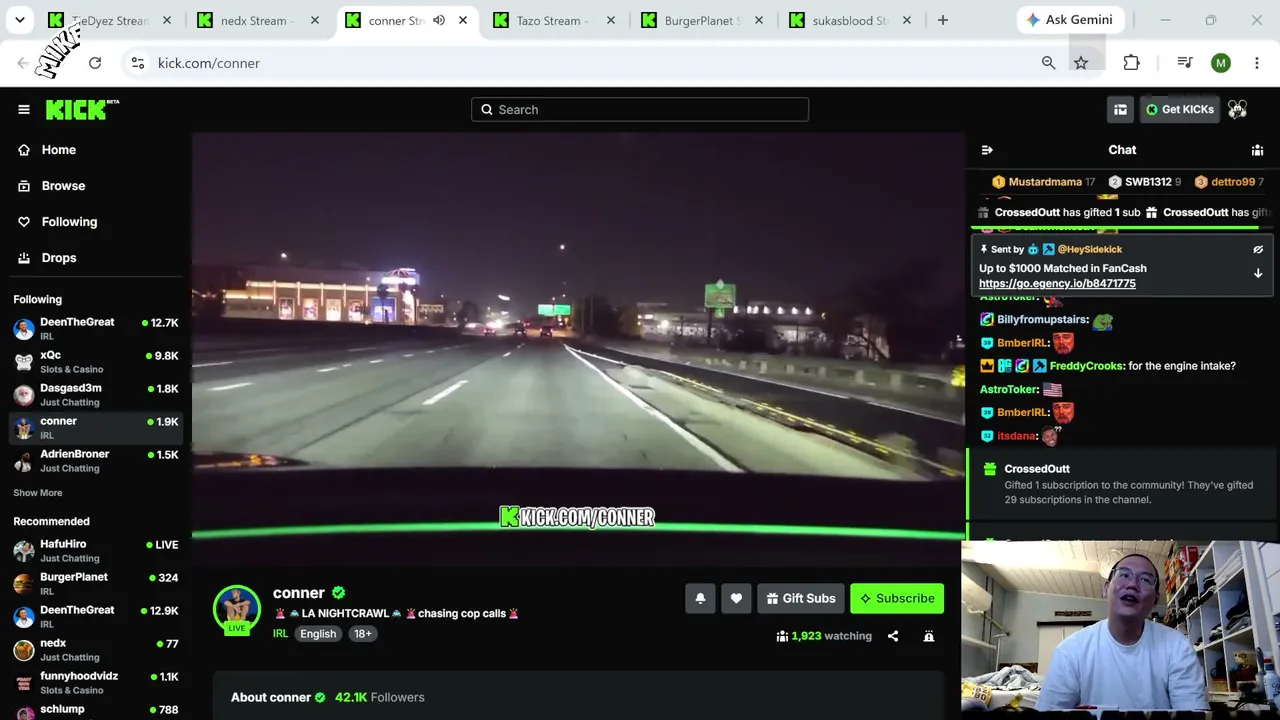The width and height of the screenshot is (1280, 720).
Task: Open the Chrome three-dot menu
Action: (x=1257, y=63)
